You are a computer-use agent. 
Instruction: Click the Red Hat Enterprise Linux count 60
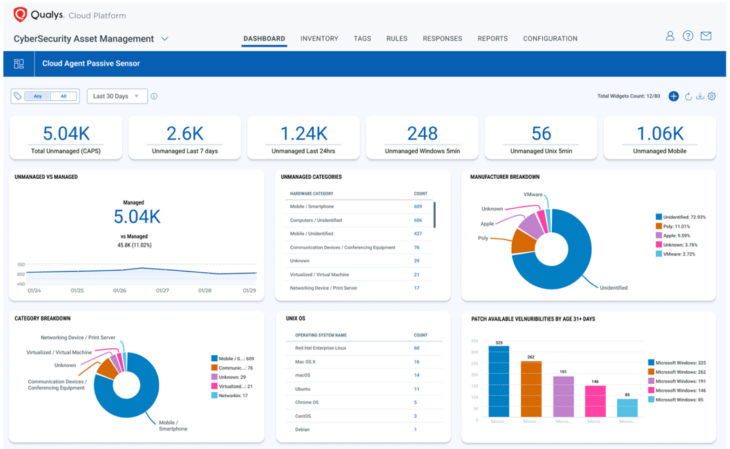pyautogui.click(x=417, y=348)
